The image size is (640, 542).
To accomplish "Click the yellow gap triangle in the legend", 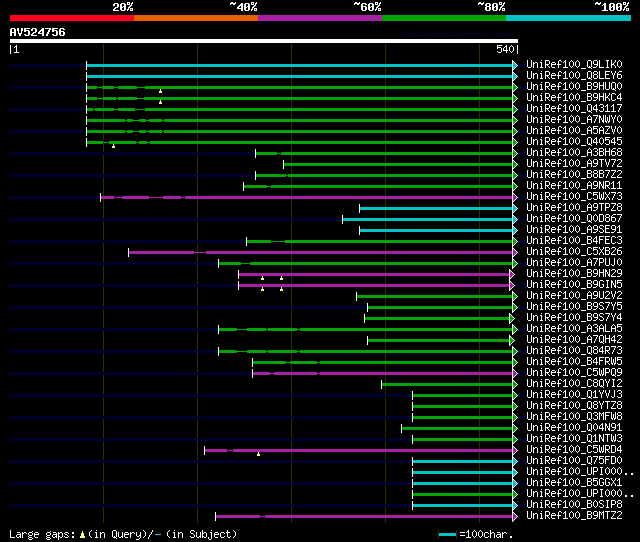I will click(82, 535).
